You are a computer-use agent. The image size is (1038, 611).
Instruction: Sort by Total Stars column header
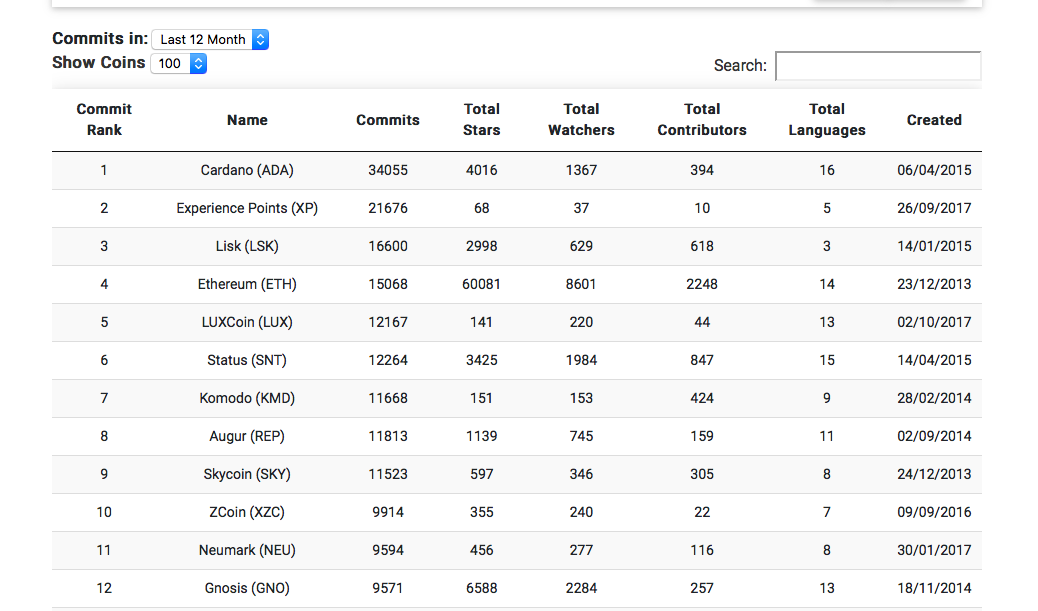(x=482, y=120)
